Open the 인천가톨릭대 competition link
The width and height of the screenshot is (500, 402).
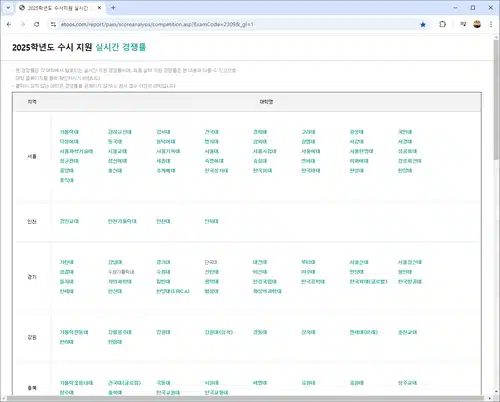pos(122,221)
